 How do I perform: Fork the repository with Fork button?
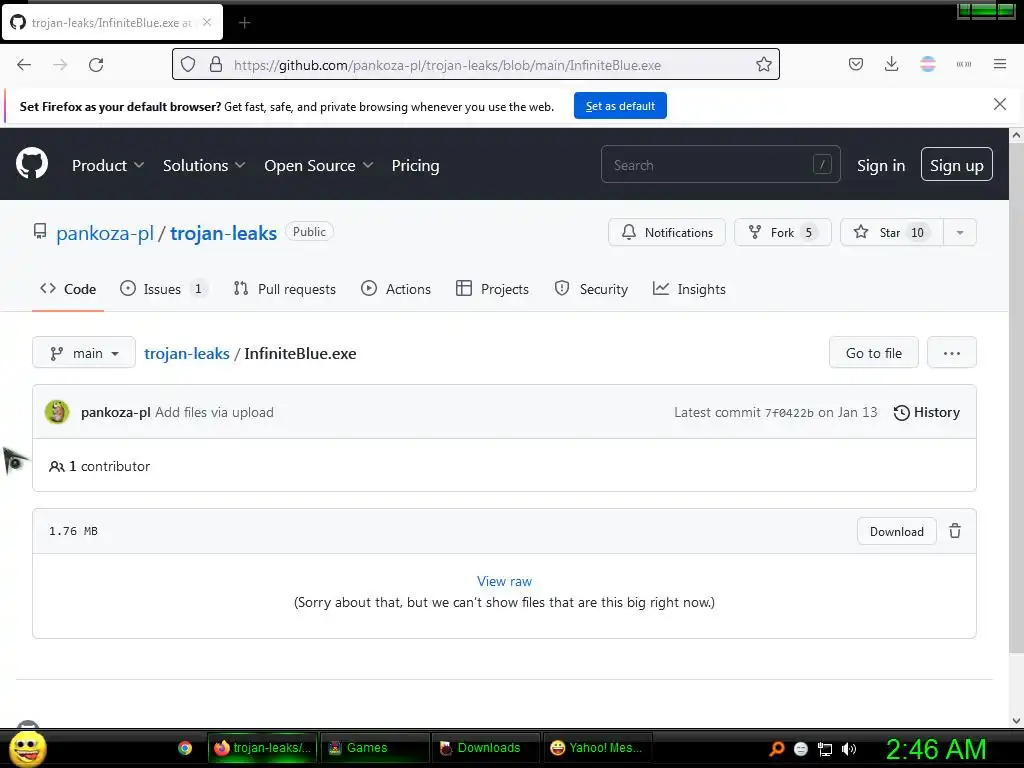tap(782, 232)
